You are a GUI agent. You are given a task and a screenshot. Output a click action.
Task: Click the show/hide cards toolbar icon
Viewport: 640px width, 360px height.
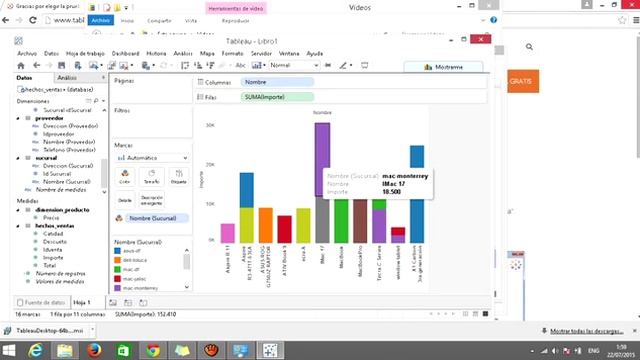coord(257,65)
